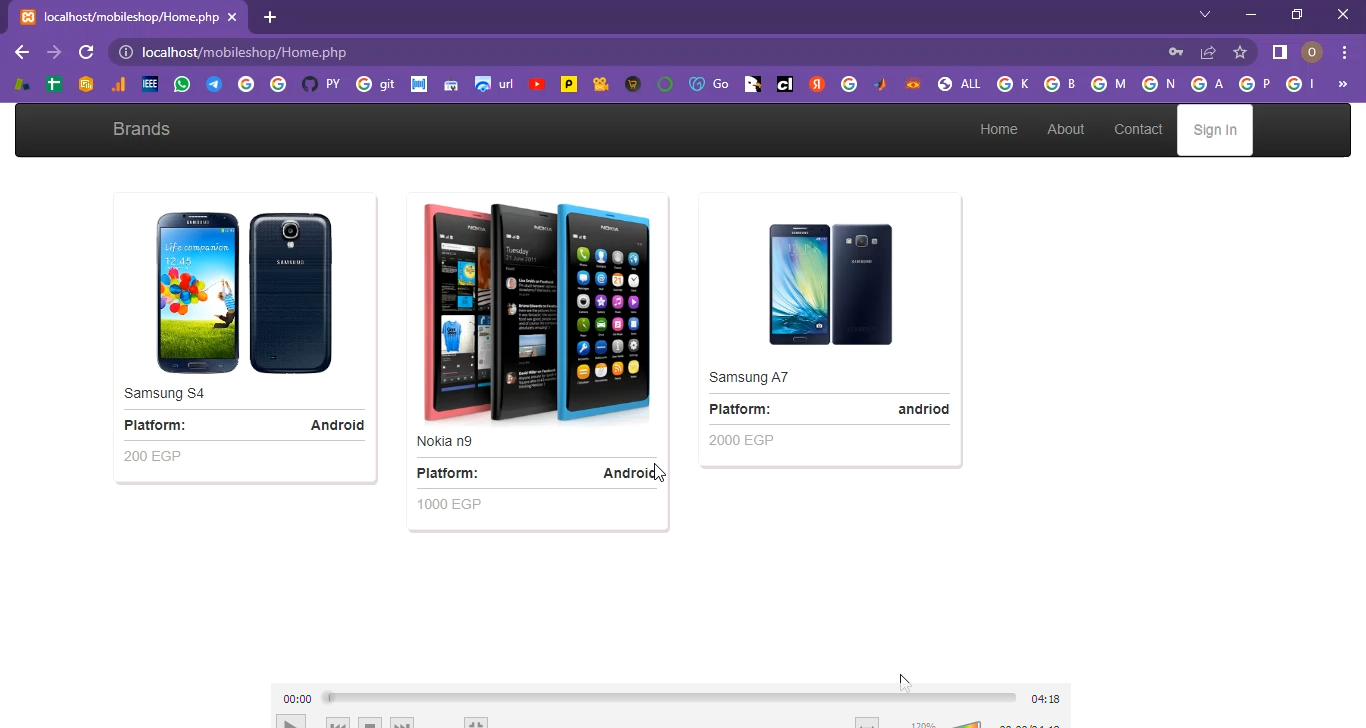The width and height of the screenshot is (1366, 728).
Task: Toggle the browser side panel
Action: pos(1279,52)
